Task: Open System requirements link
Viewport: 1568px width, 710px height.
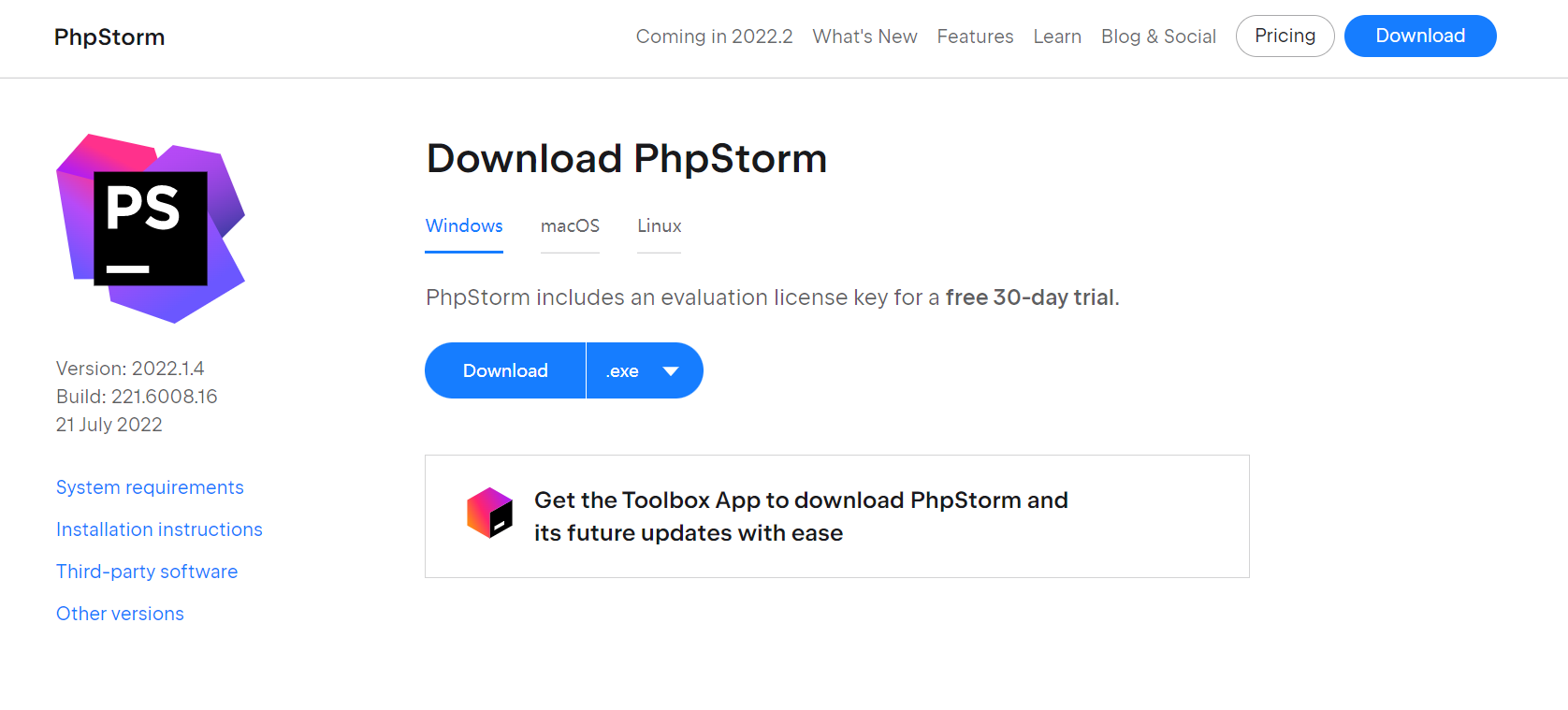Action: click(x=150, y=487)
